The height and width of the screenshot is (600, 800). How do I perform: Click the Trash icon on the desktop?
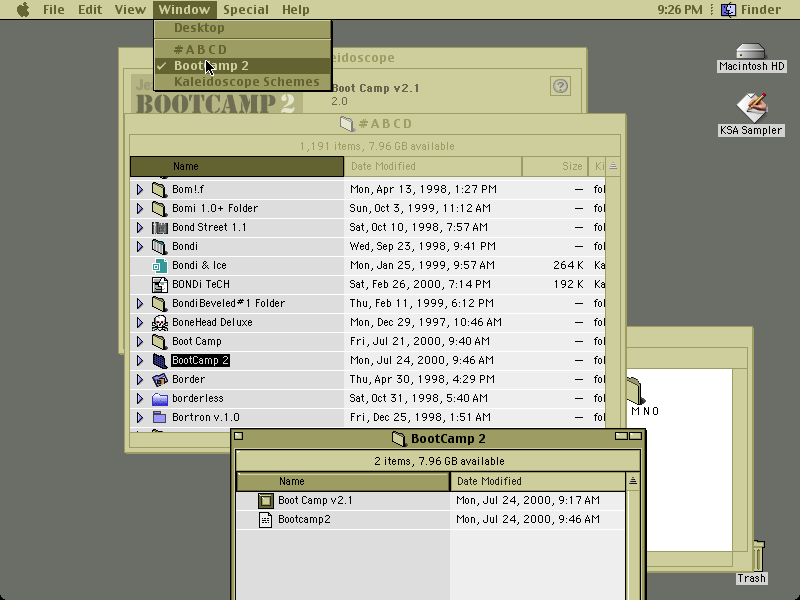(x=758, y=556)
